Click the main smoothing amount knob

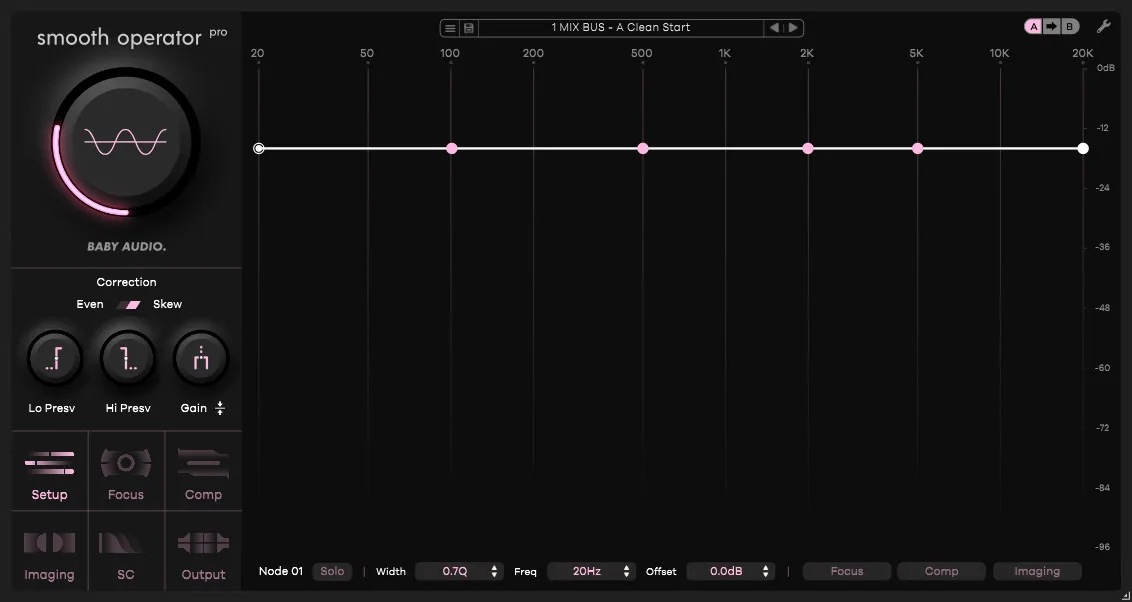click(x=126, y=141)
